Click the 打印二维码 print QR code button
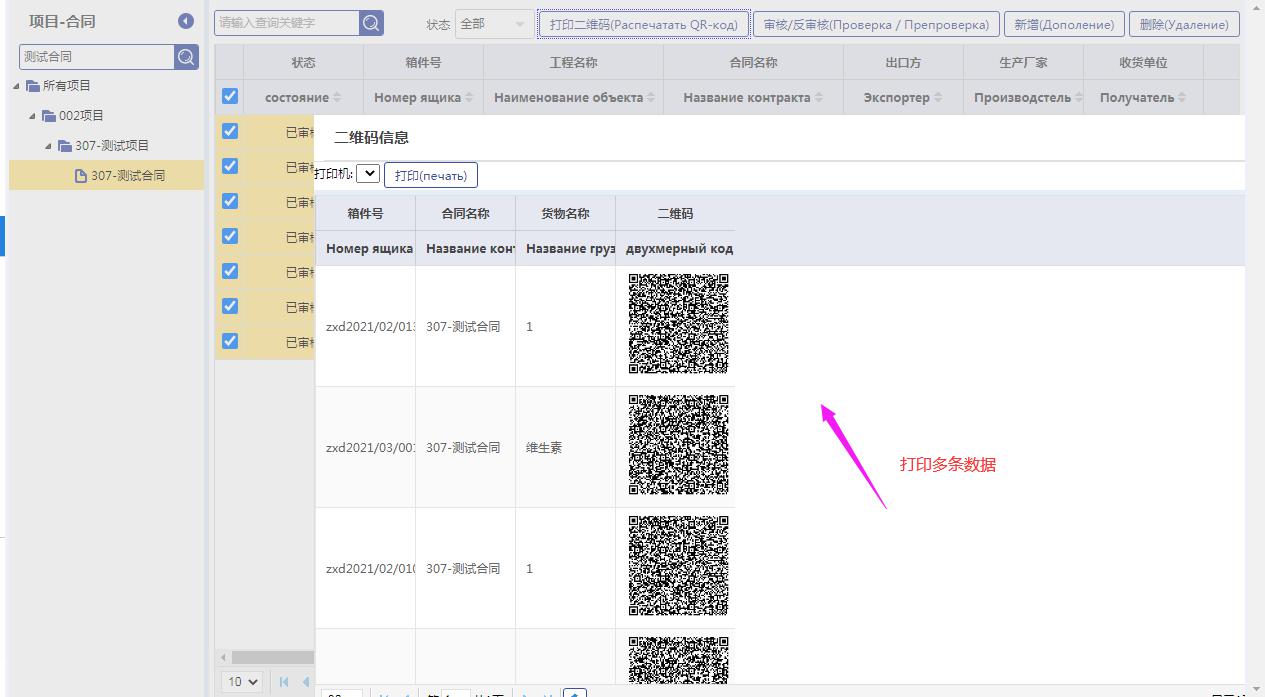 (x=644, y=24)
